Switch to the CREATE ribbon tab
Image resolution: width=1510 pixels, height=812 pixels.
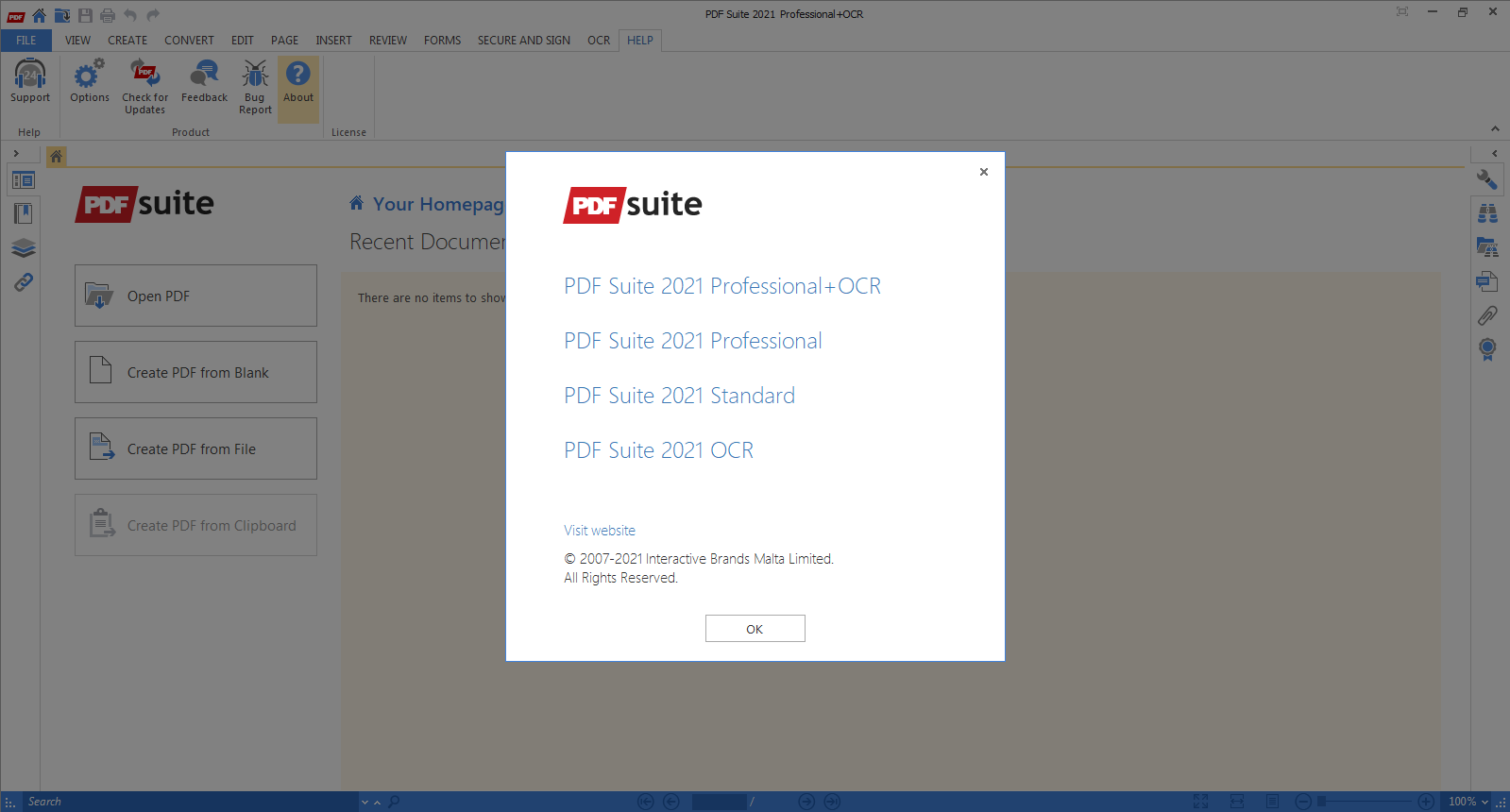127,41
